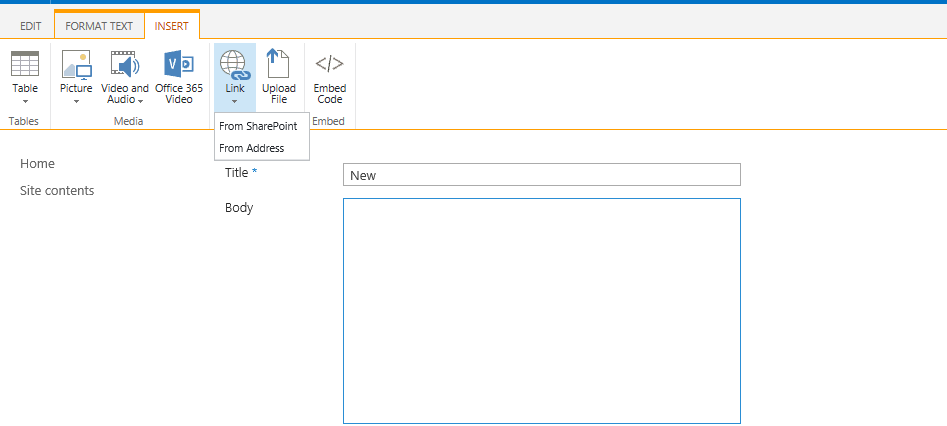Switch to the EDIT ribbon tab
947x426 pixels.
coord(31,27)
